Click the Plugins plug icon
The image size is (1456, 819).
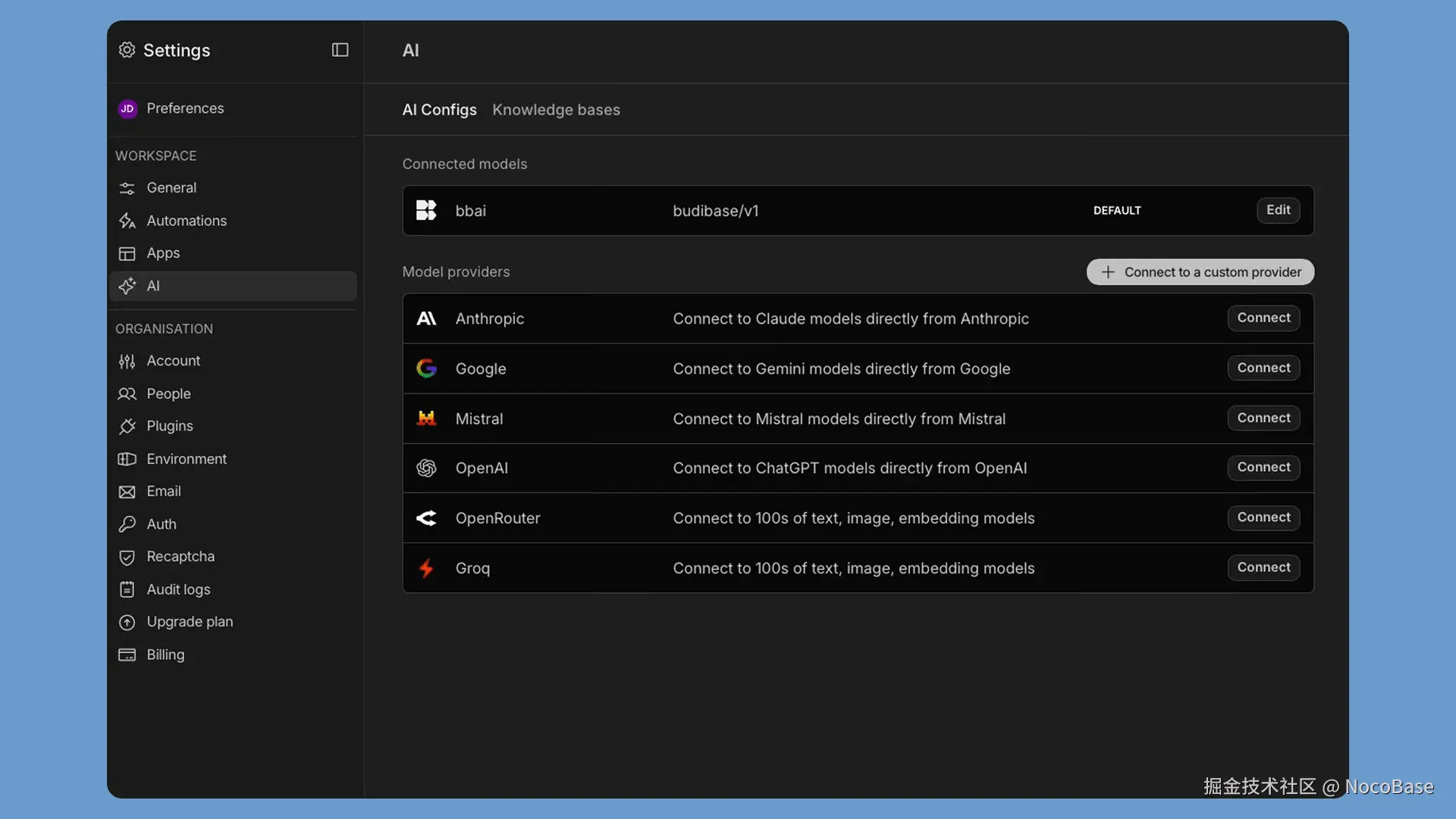pyautogui.click(x=127, y=426)
